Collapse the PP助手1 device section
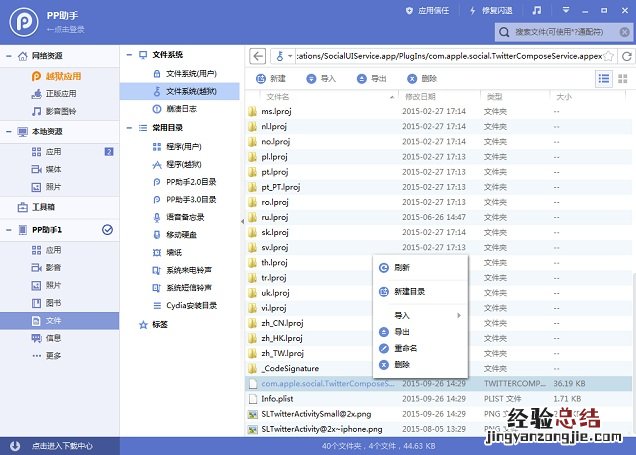The width and height of the screenshot is (636, 455). [9, 230]
